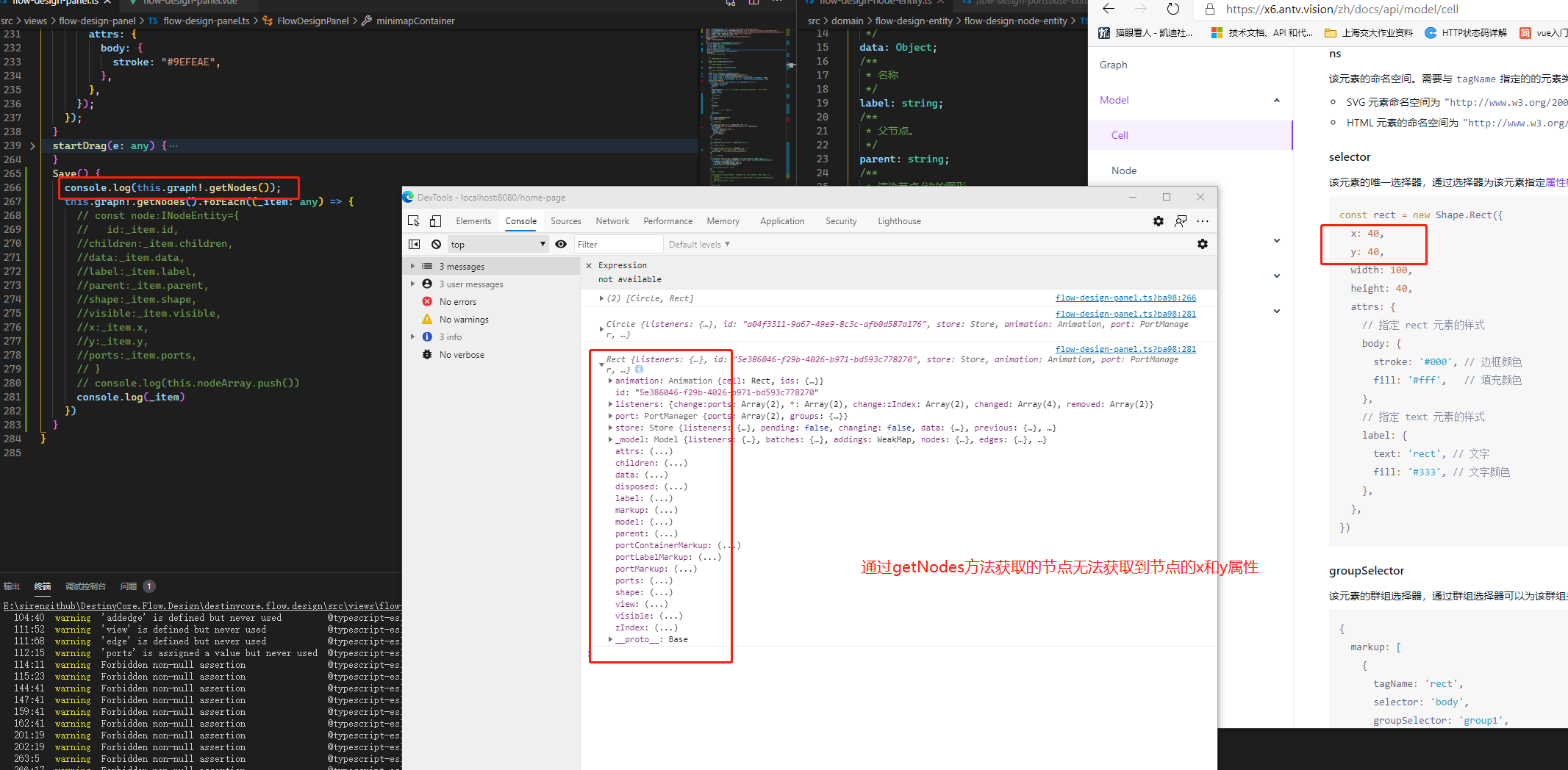Open the Default levels dropdown
Image resolution: width=1568 pixels, height=770 pixels.
[x=698, y=244]
